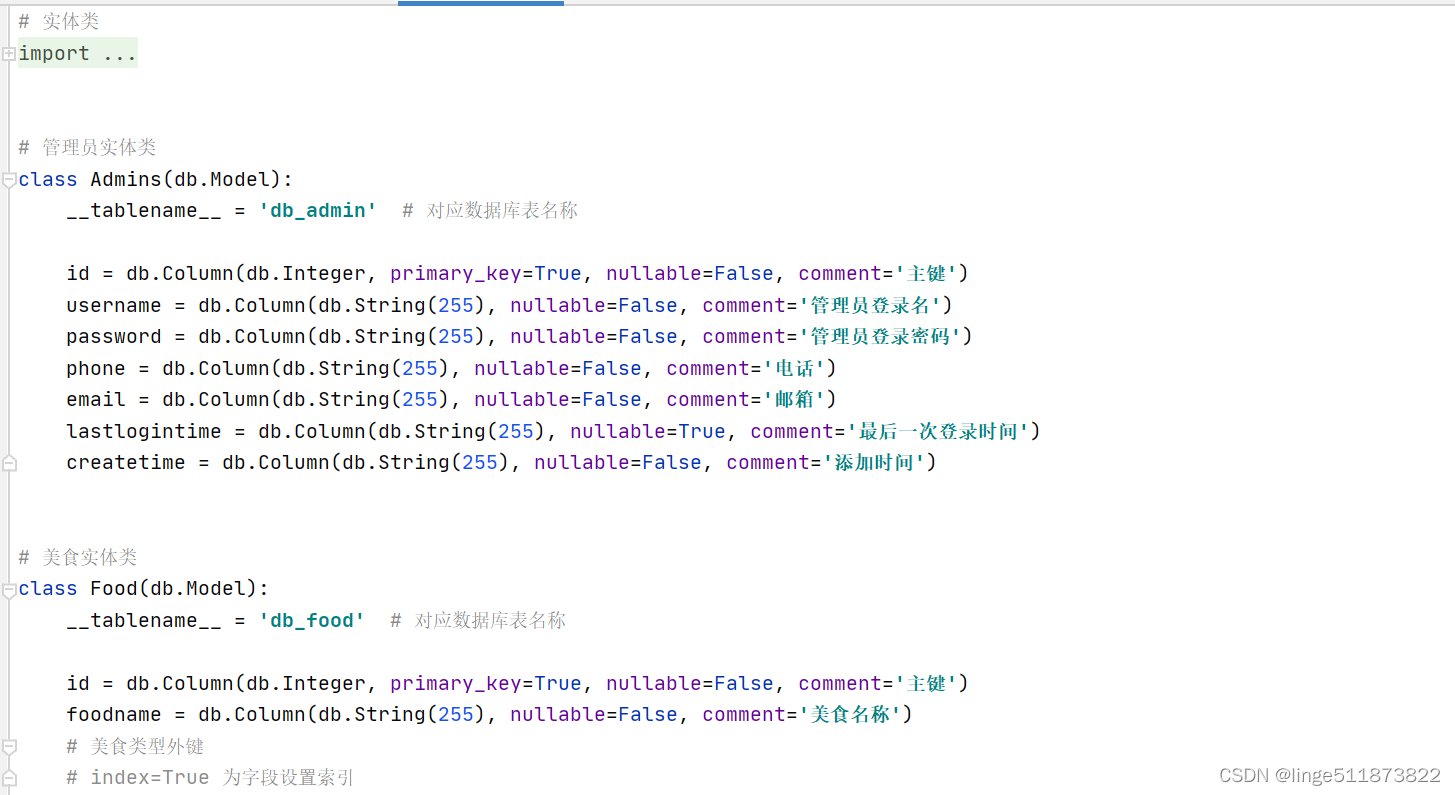Click the username column variable
Image resolution: width=1455 pixels, height=795 pixels.
[x=114, y=306]
